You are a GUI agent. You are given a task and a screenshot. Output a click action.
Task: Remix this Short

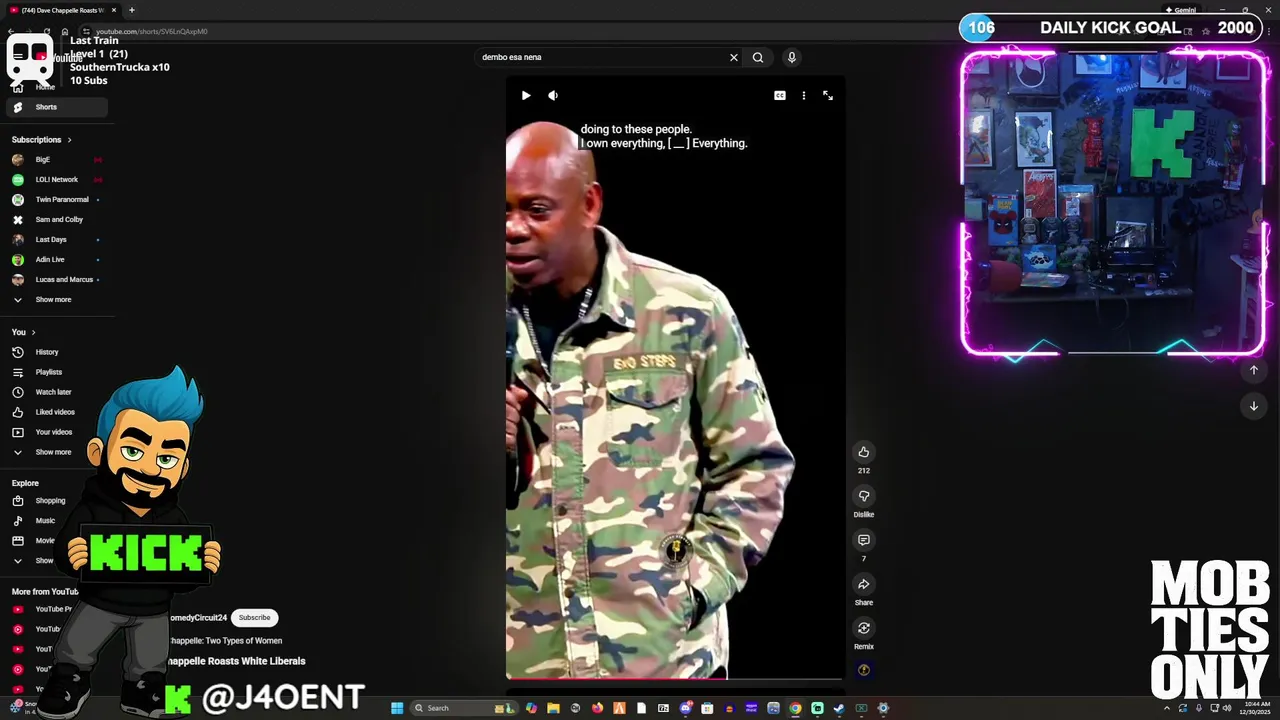click(864, 628)
